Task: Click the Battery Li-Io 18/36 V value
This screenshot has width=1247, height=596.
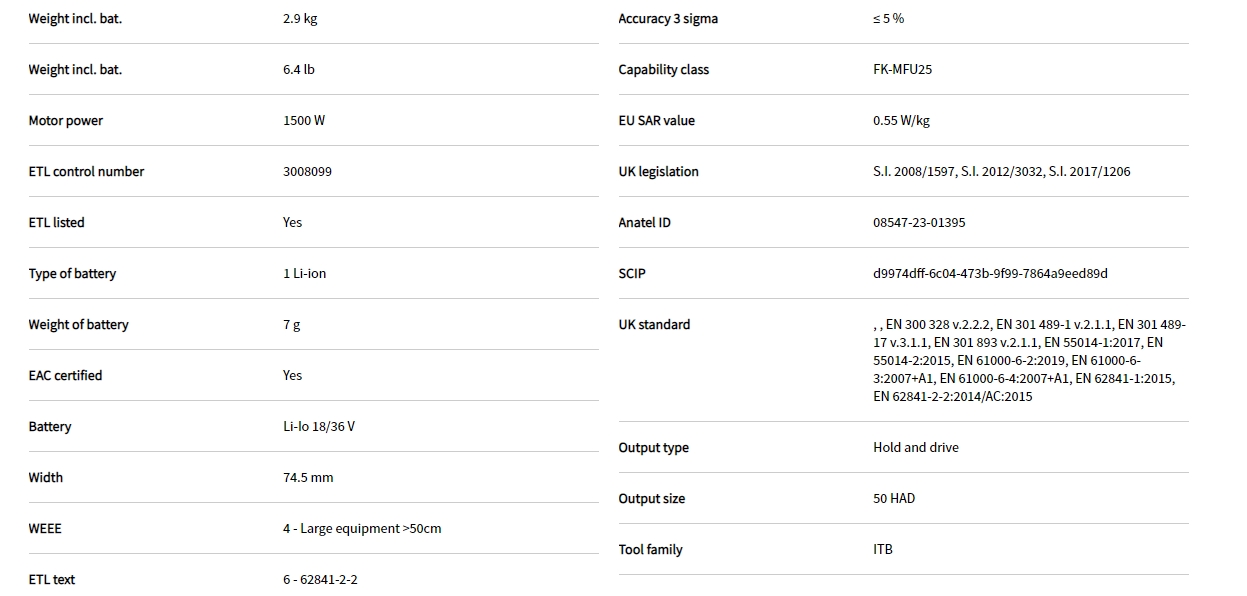Action: pyautogui.click(x=318, y=427)
